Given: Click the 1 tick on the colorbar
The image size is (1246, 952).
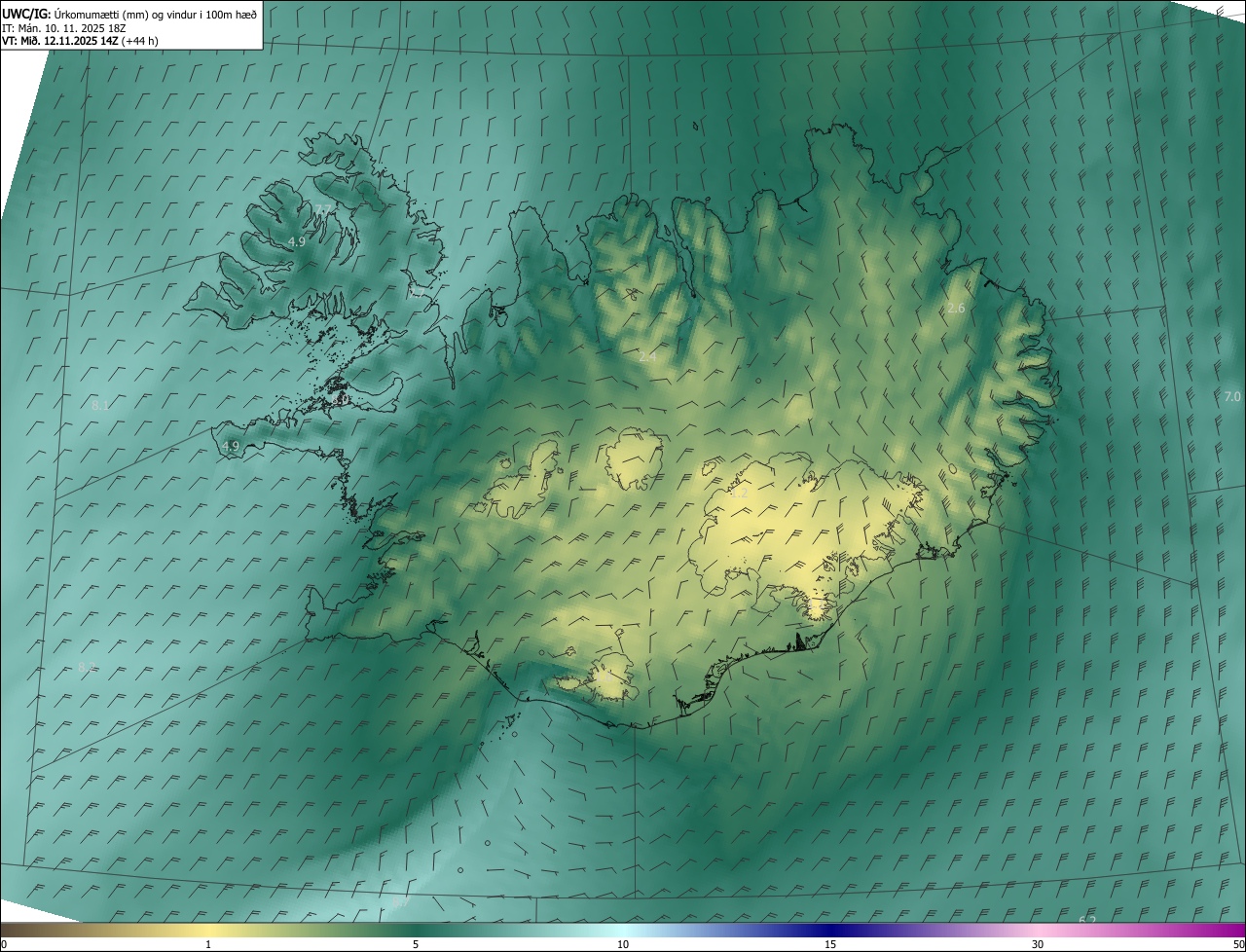Looking at the screenshot, I should (208, 944).
